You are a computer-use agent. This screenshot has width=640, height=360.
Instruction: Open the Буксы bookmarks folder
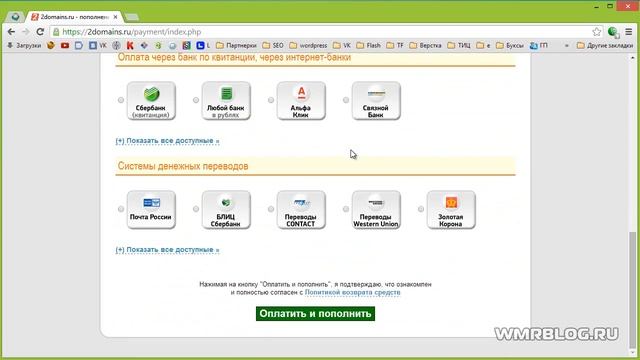point(510,45)
